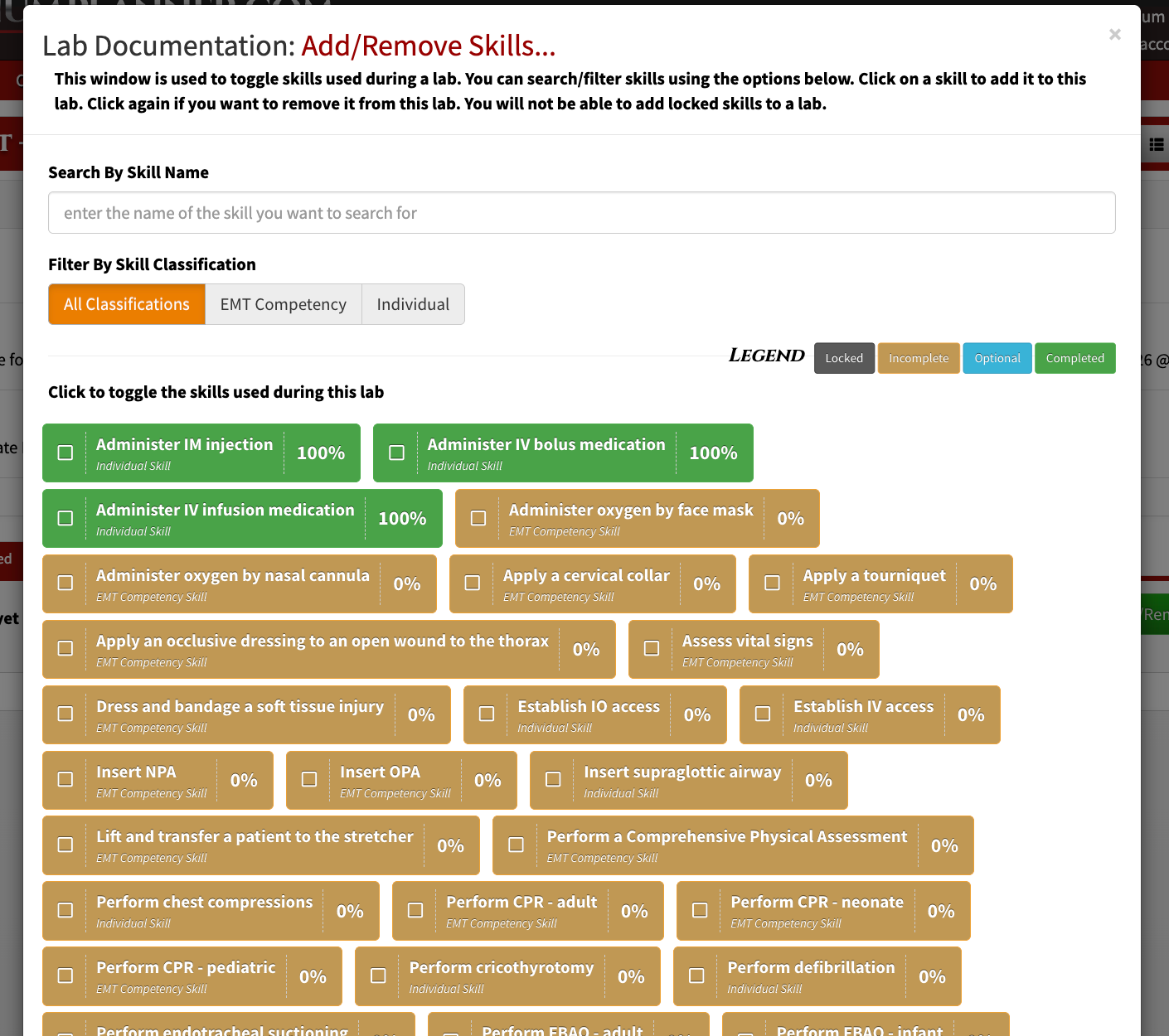Check the Establish IO access checkbox
This screenshot has height=1036, width=1169.
click(x=487, y=714)
